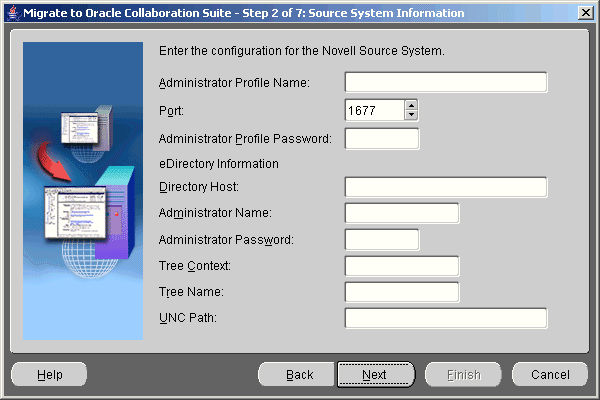Viewport: 600px width, 400px height.
Task: Click the 'Tree Context:' label
Action: click(x=195, y=266)
